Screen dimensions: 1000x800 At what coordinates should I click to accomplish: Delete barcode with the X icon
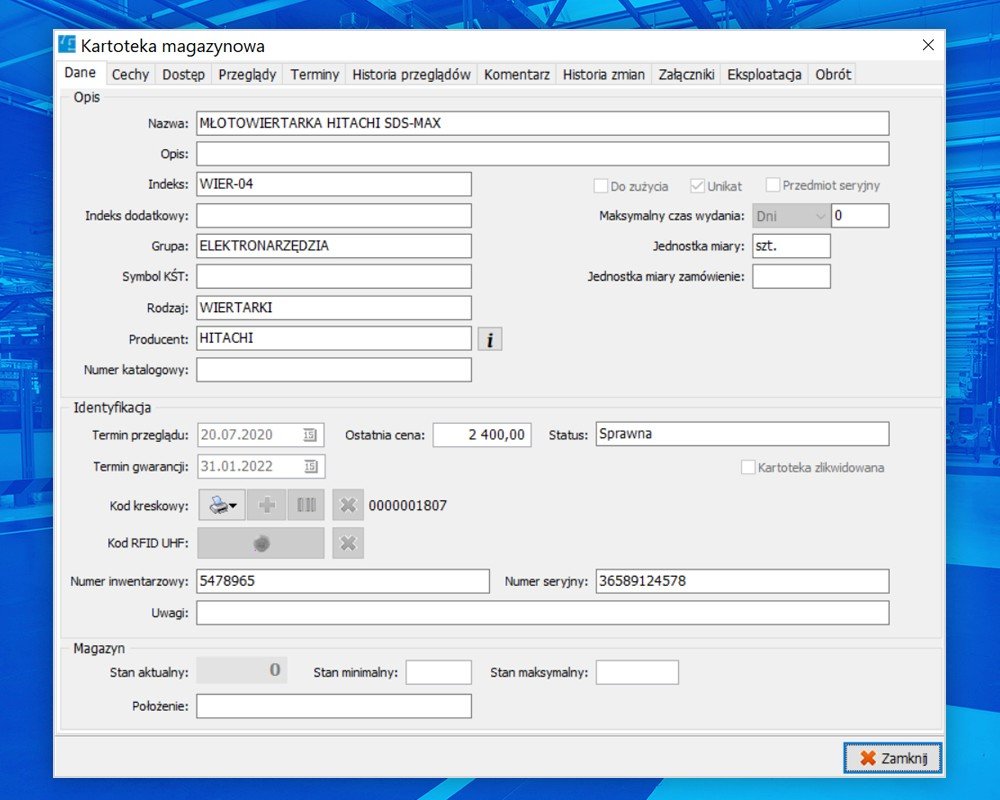[x=347, y=506]
